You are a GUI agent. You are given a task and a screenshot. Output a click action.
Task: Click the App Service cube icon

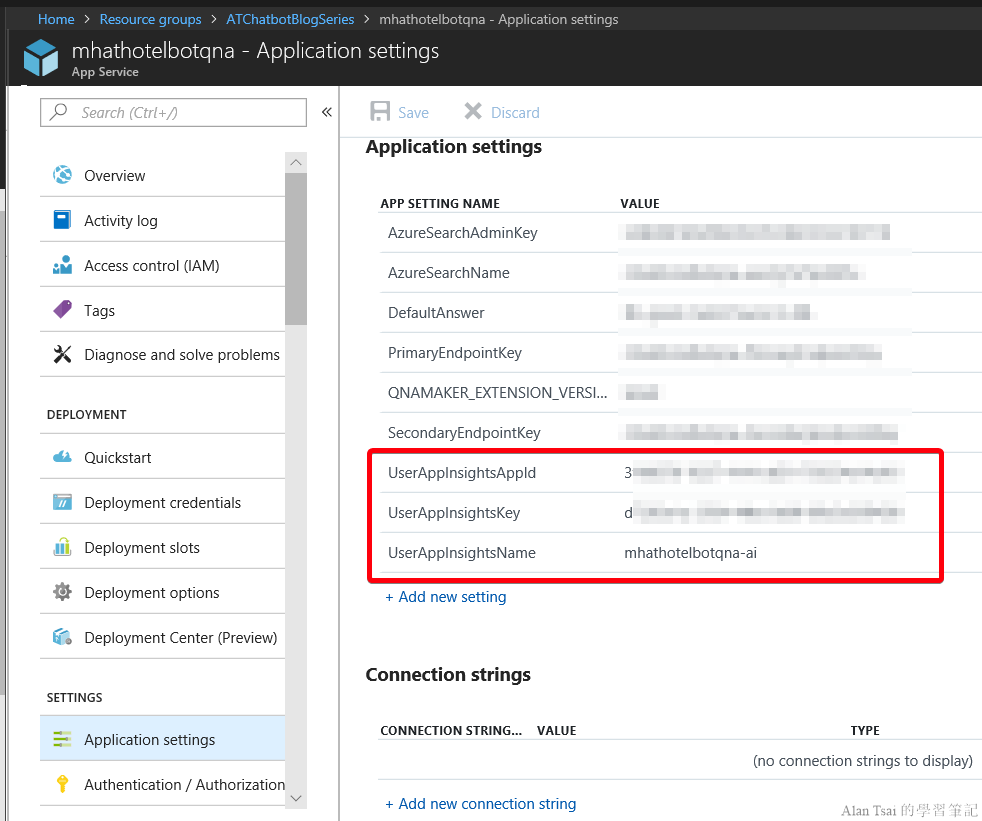click(x=41, y=58)
